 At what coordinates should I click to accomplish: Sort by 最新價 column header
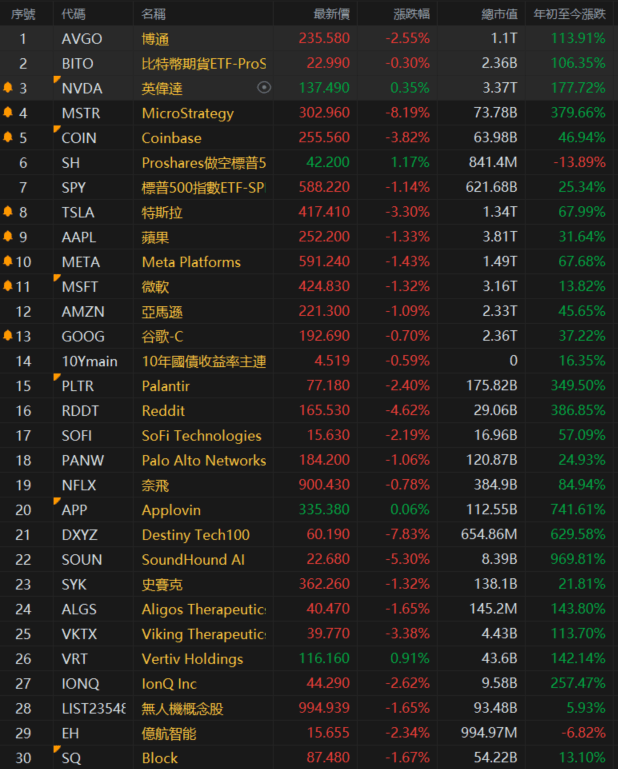point(331,14)
